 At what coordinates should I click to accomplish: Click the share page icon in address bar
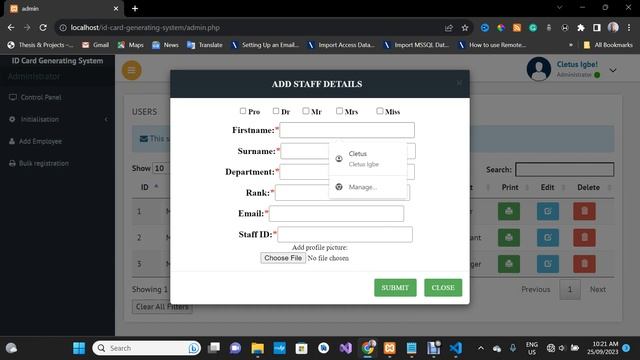click(449, 28)
